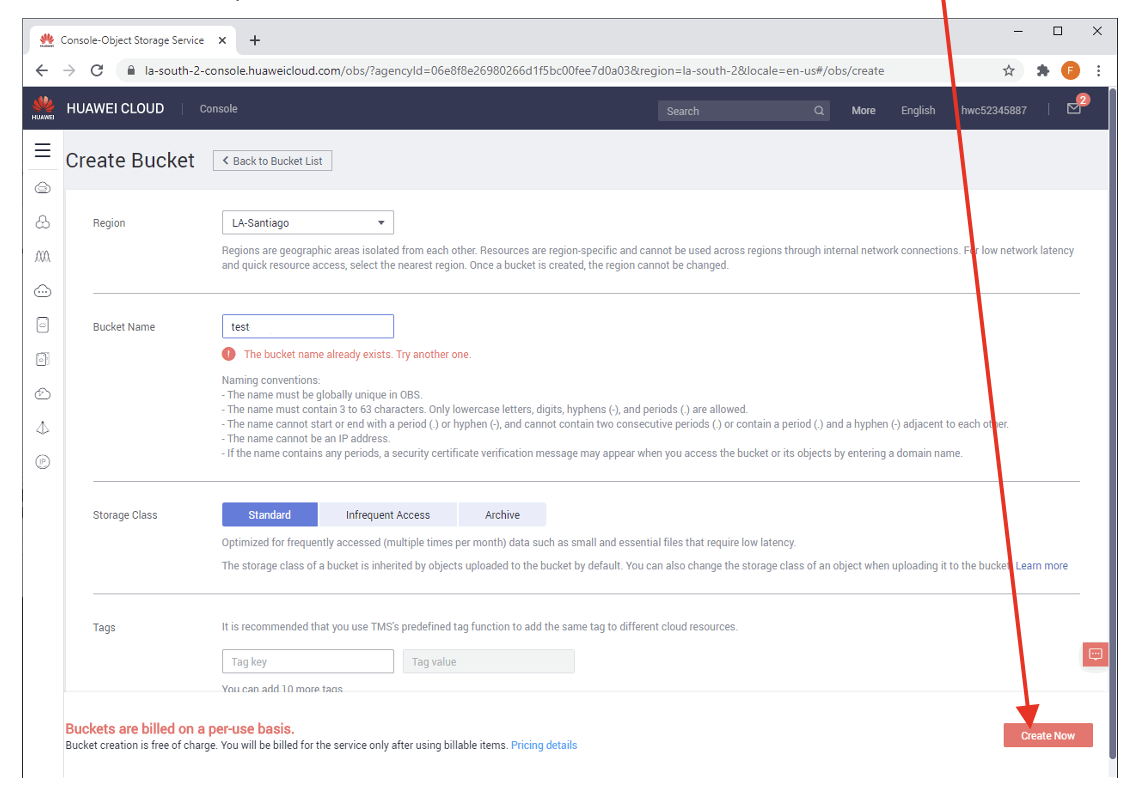Click the messages envelope icon

(x=1073, y=109)
